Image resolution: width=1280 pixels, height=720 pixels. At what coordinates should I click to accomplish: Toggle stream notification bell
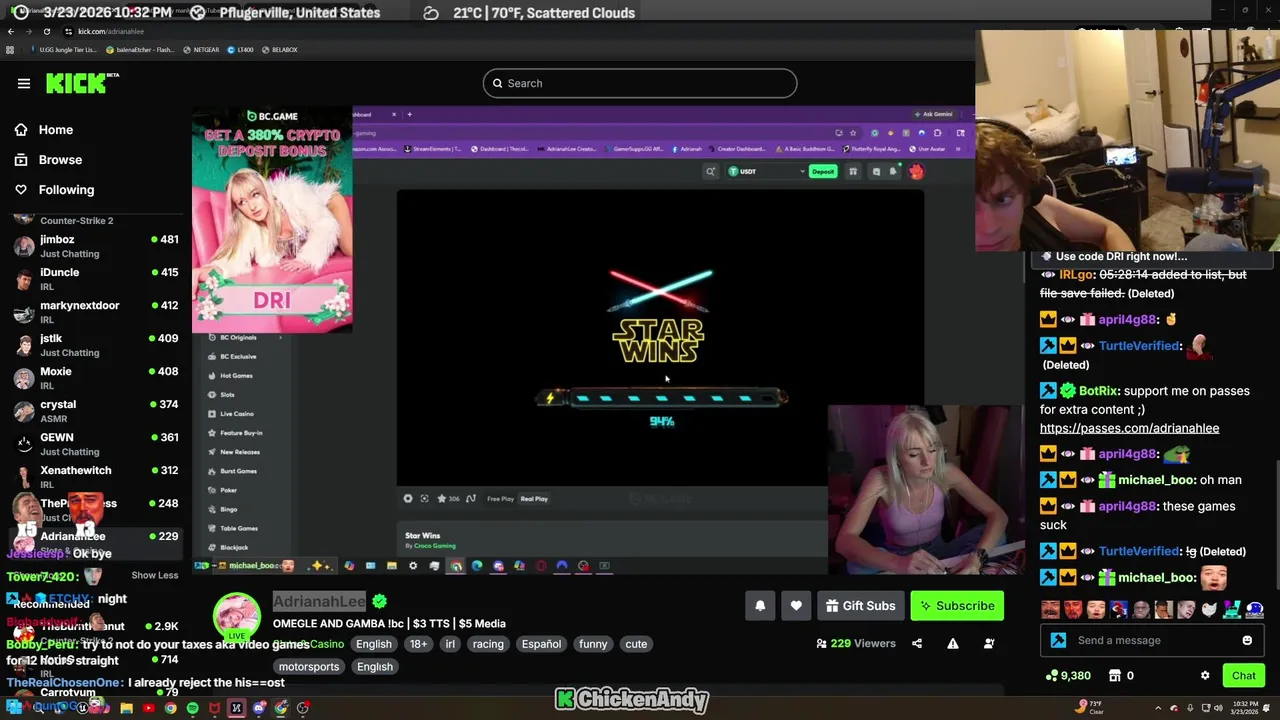coord(760,606)
